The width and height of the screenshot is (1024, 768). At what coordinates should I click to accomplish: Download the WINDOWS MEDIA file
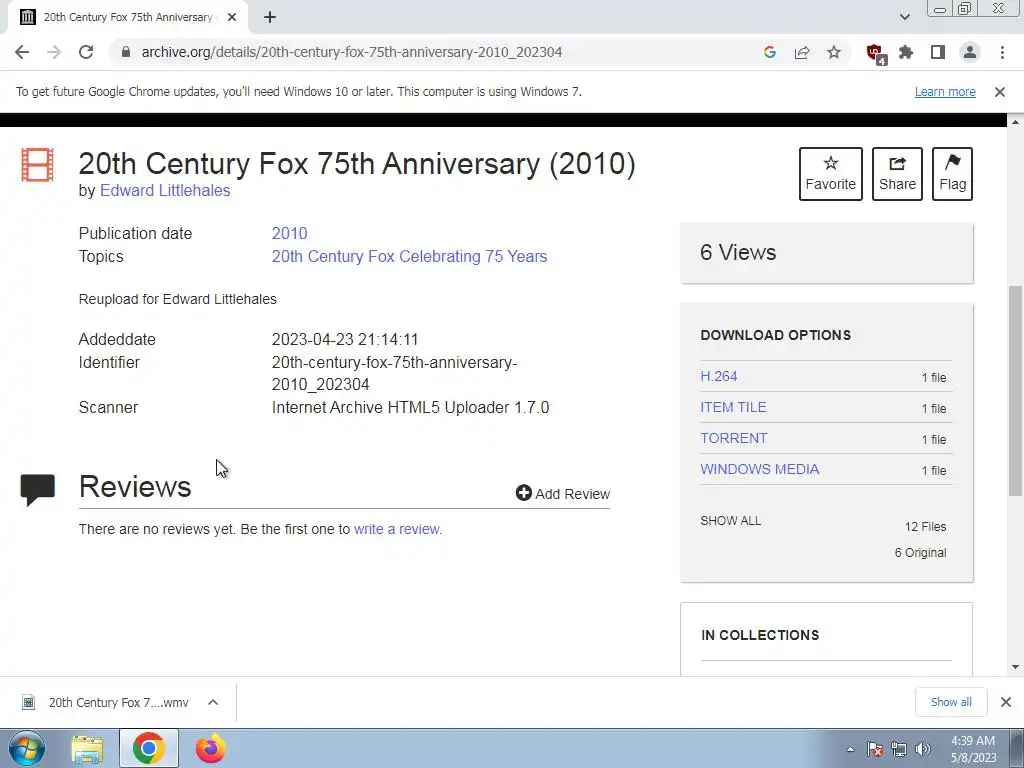(760, 470)
